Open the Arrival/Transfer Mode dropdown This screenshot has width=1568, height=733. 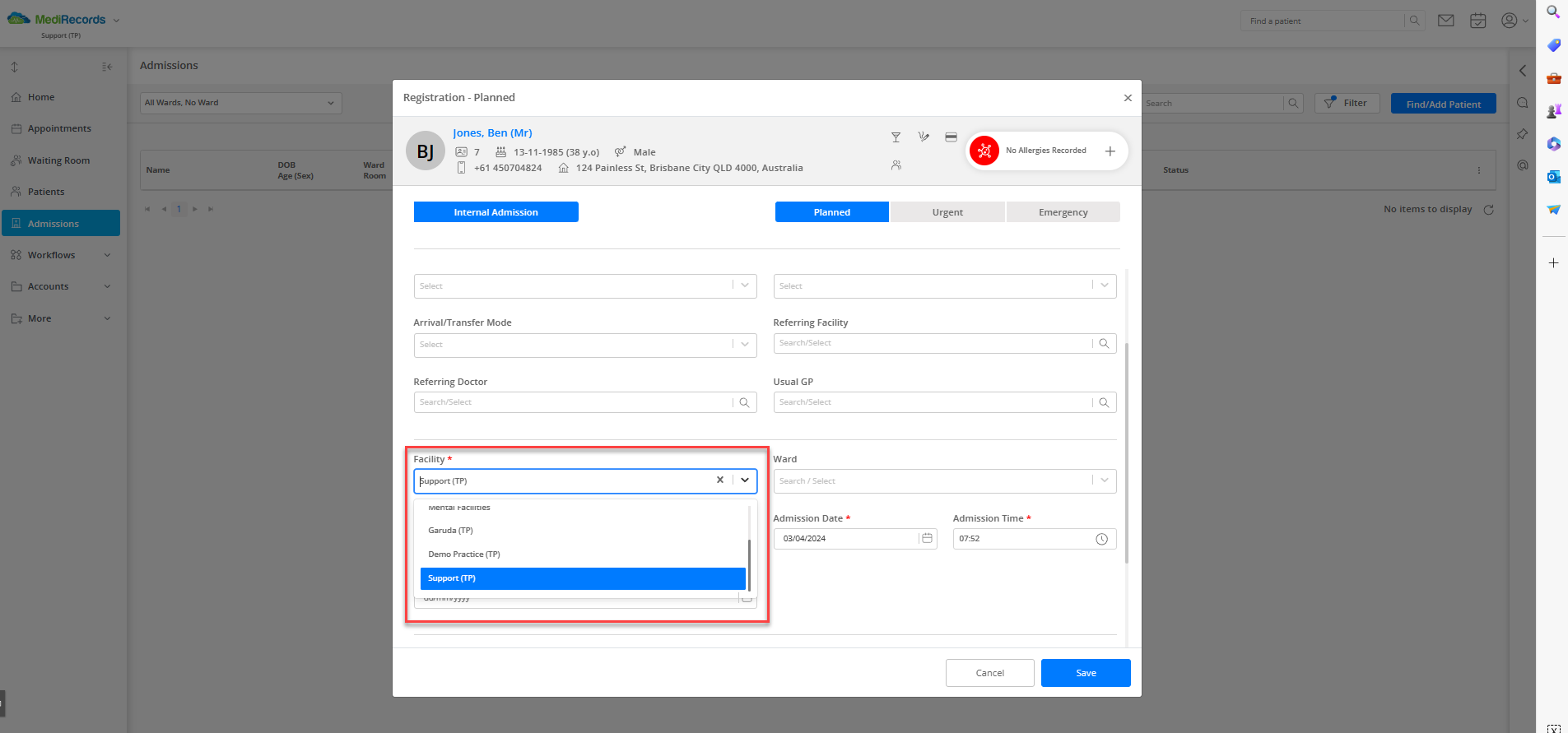585,345
